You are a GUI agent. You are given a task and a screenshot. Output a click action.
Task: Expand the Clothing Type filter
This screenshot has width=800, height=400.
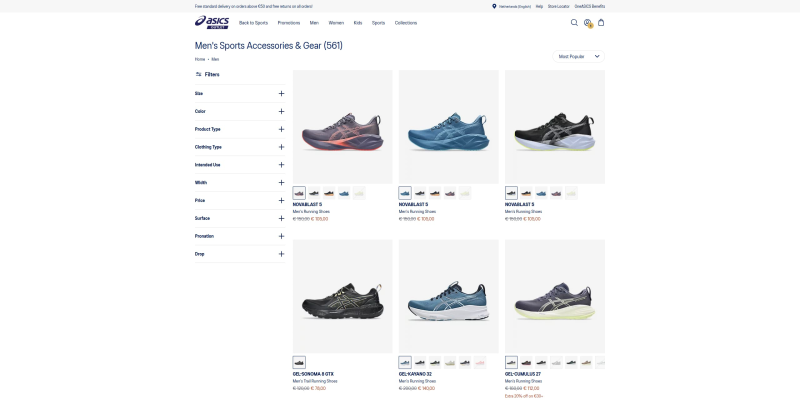coord(240,147)
